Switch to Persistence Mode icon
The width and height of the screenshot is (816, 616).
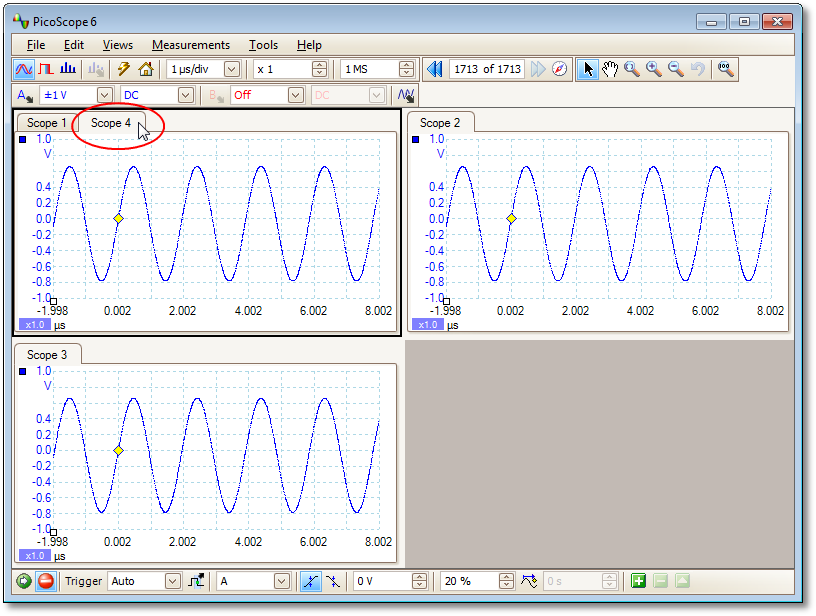pos(46,69)
